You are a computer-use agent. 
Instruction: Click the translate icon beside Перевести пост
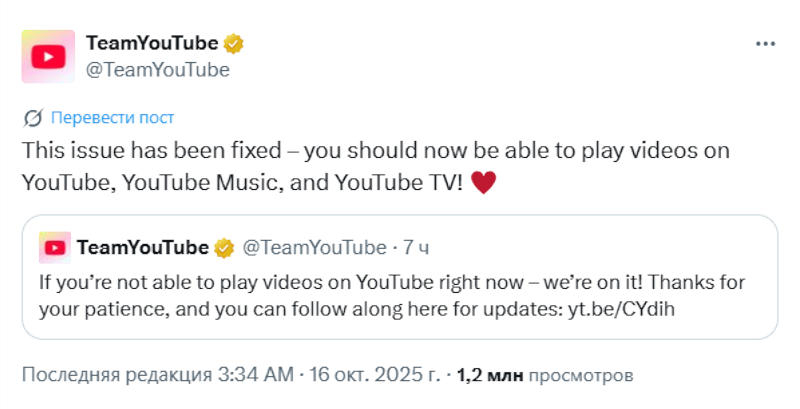(33, 118)
